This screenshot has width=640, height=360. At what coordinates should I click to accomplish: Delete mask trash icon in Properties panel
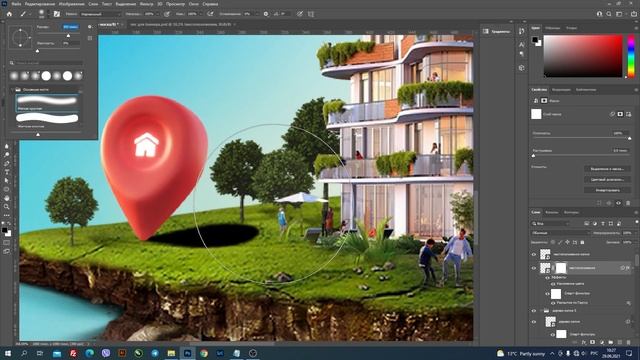(x=628, y=203)
